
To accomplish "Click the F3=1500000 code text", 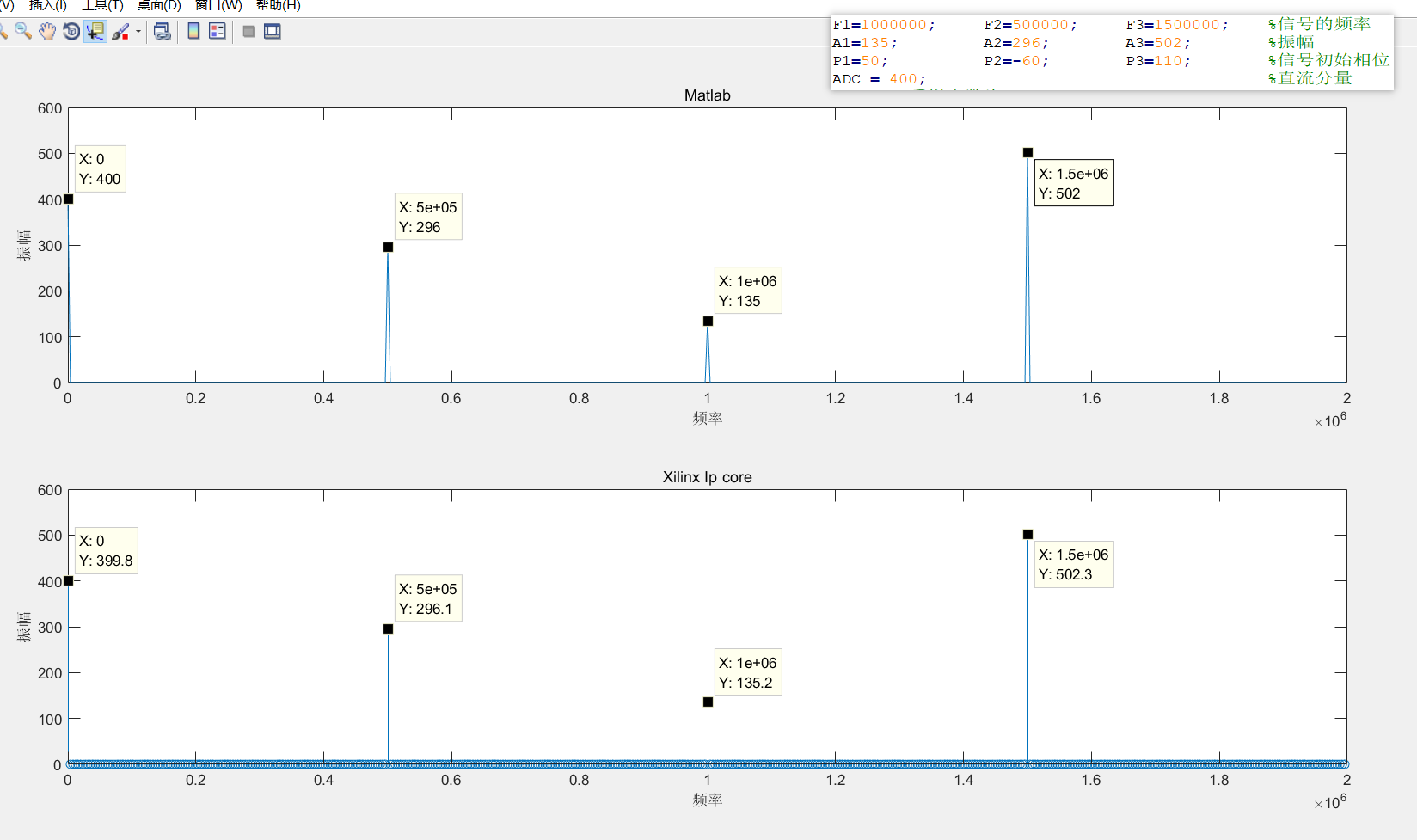I will point(1176,25).
